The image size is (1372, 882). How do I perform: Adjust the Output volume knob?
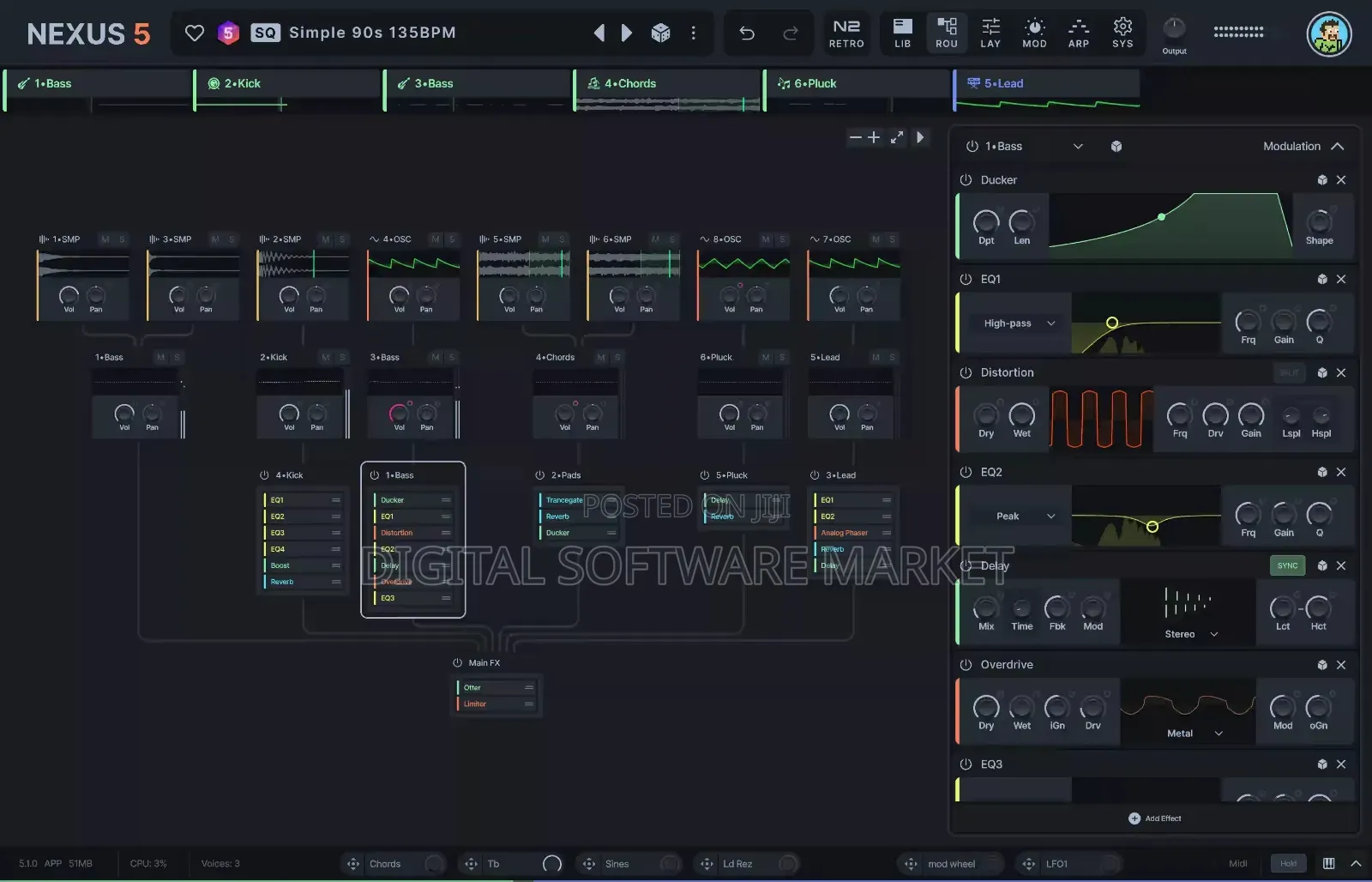point(1174,28)
